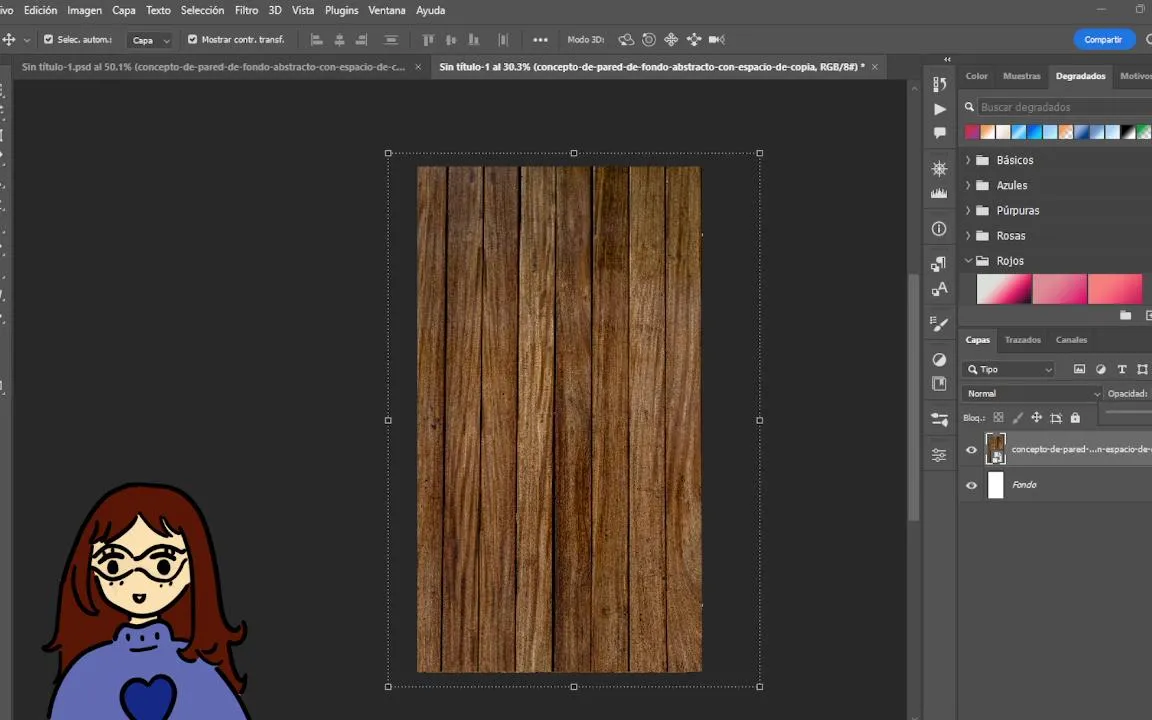Viewport: 1152px width, 720px height.
Task: Filter layers by text type icon
Action: tap(1122, 369)
